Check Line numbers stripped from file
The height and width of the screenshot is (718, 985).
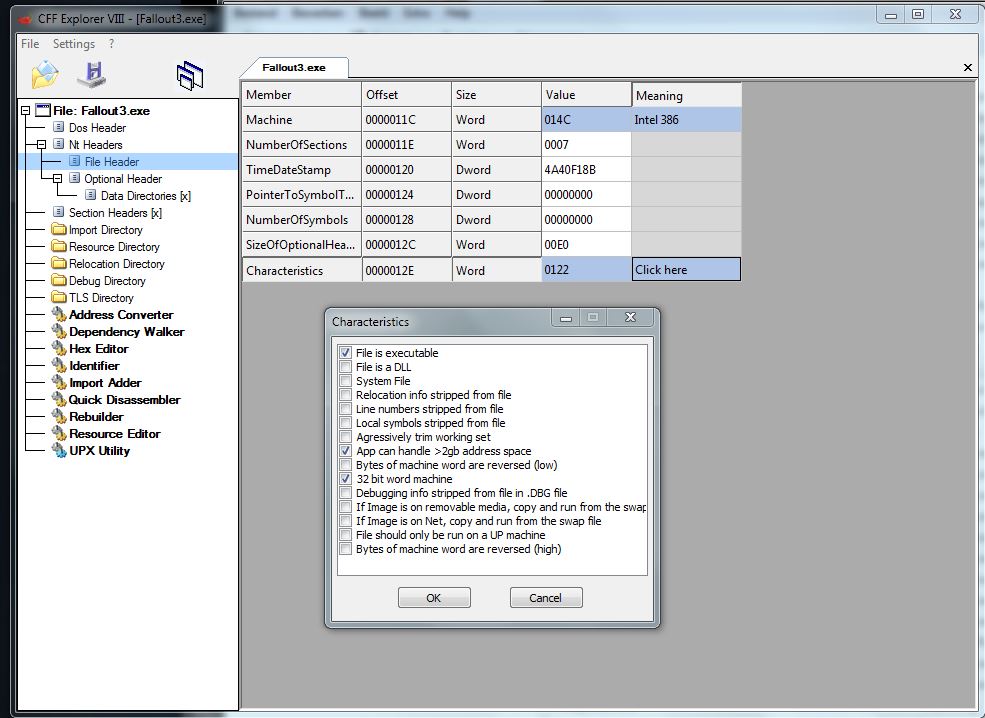[x=346, y=408]
